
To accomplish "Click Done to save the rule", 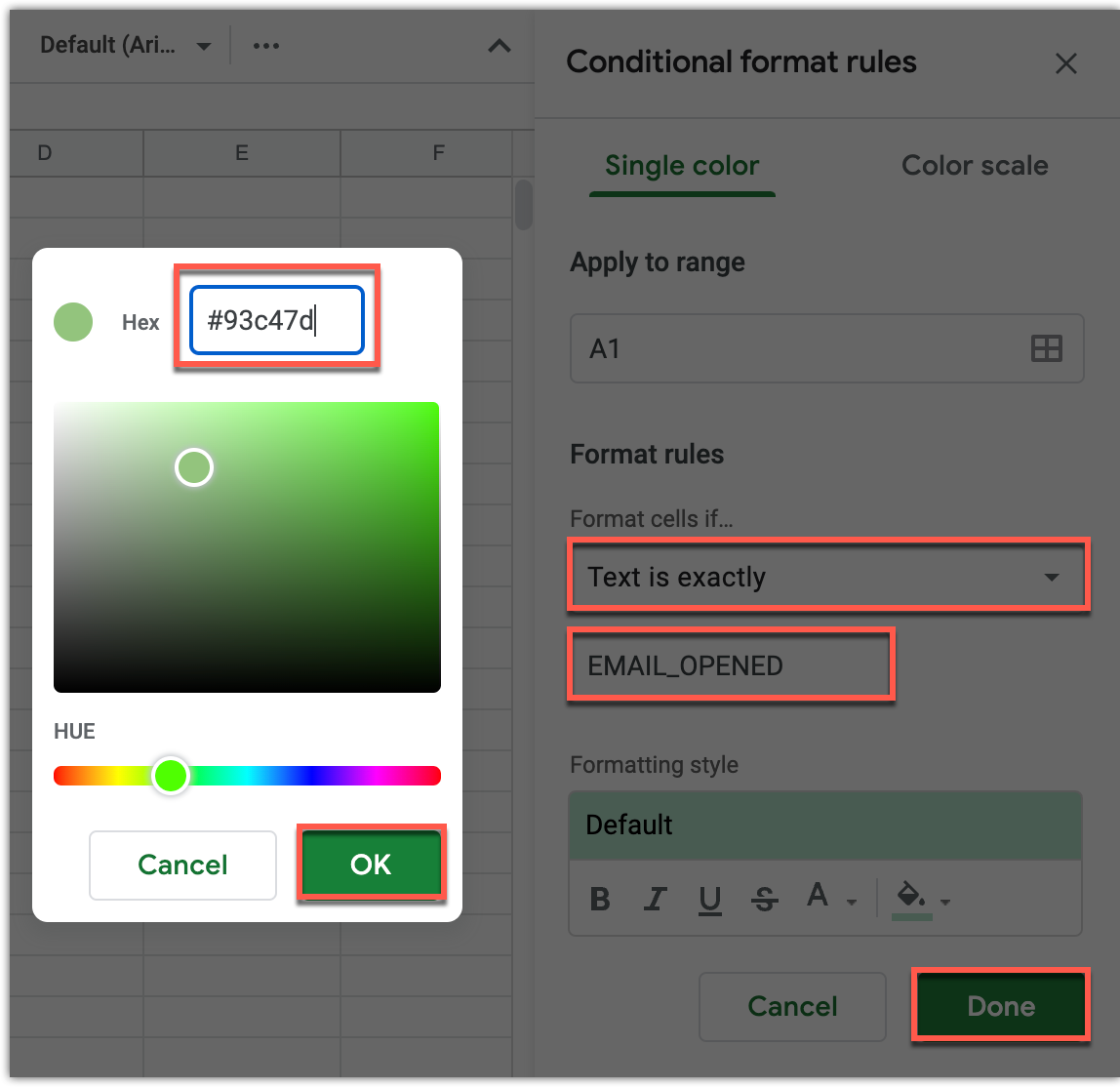I will point(1000,1006).
